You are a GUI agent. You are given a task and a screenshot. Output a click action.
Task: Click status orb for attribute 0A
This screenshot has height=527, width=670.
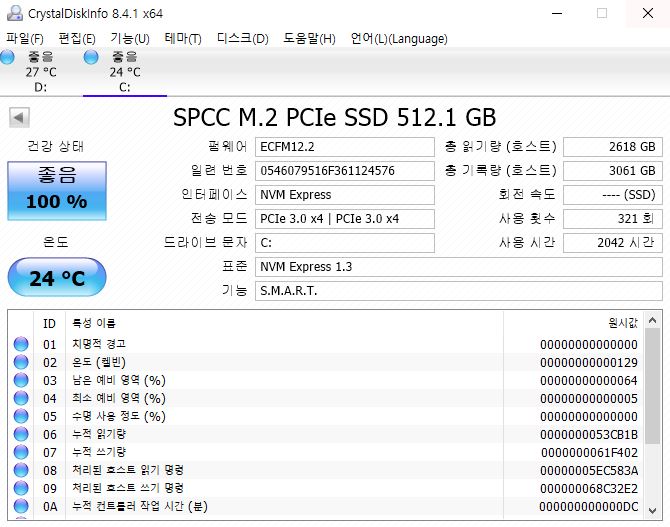click(x=21, y=506)
